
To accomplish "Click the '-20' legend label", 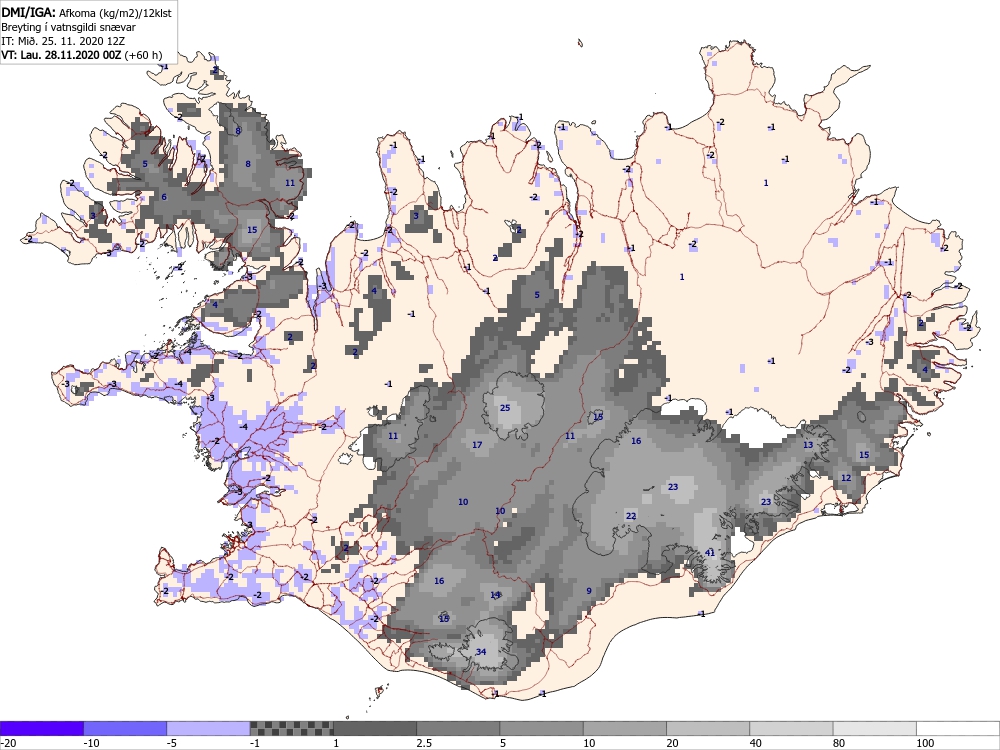I will coord(8,743).
